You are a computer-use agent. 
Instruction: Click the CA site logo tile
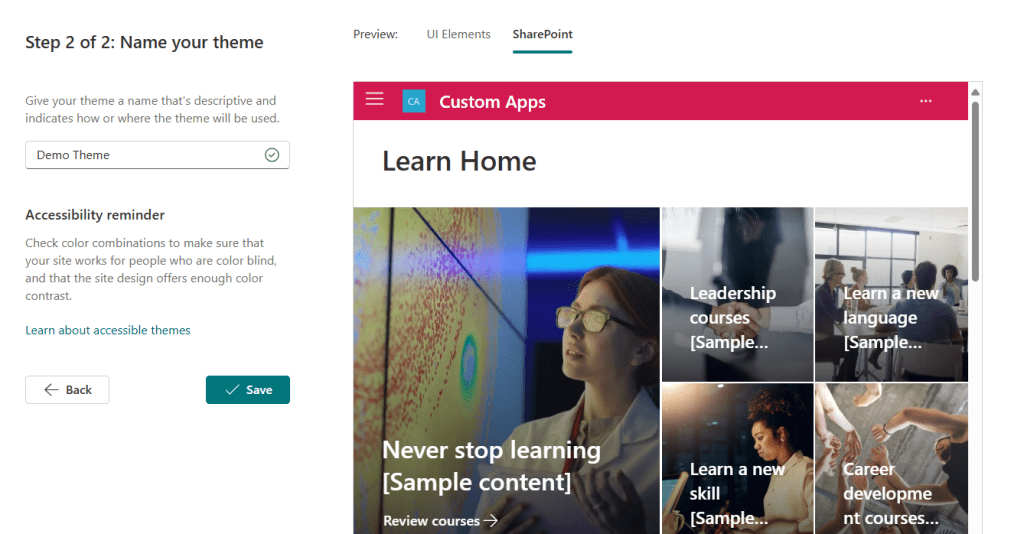pyautogui.click(x=413, y=101)
